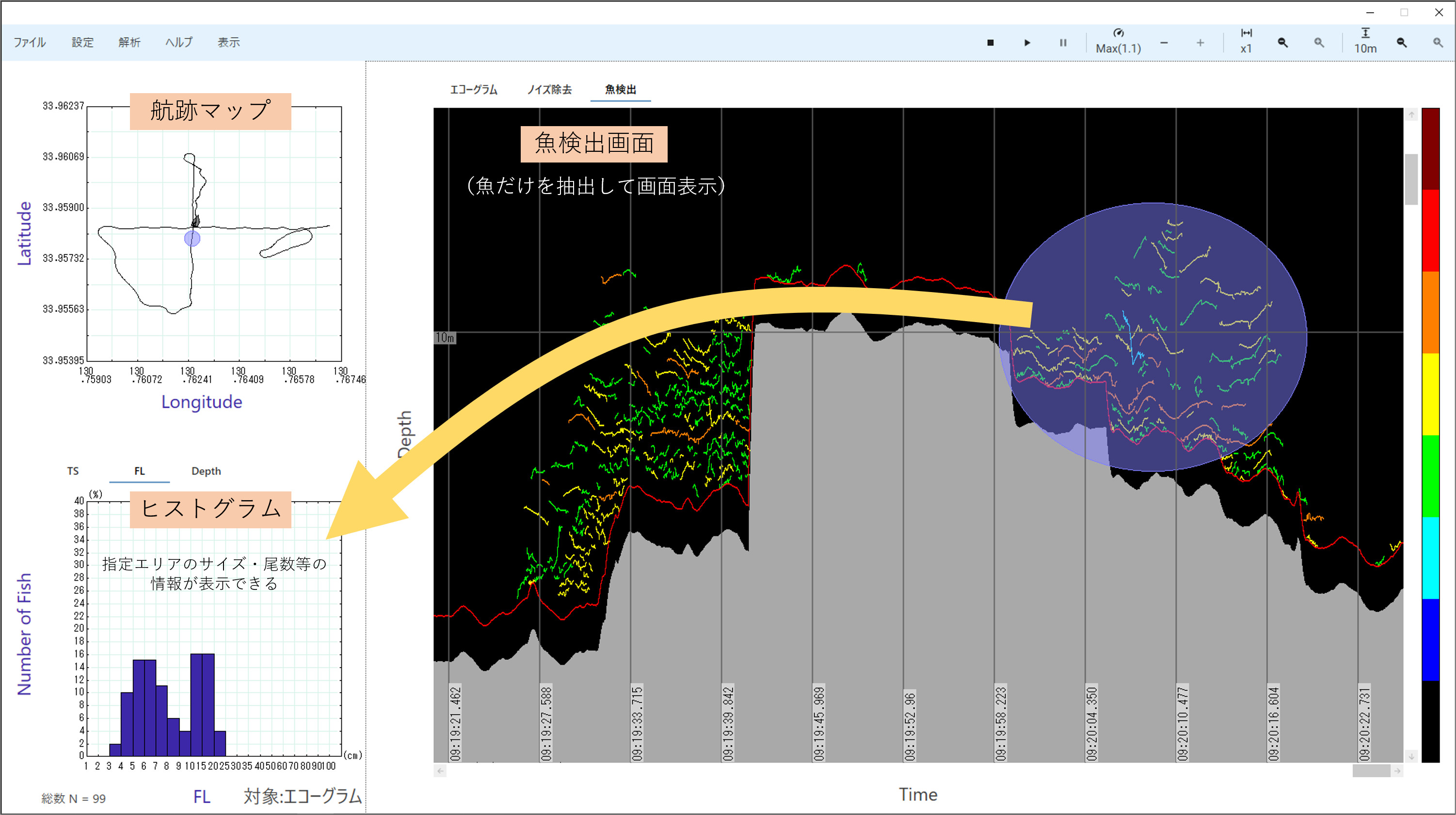Select the Depth histogram tab
Viewport: 1456px width, 815px height.
(x=206, y=471)
